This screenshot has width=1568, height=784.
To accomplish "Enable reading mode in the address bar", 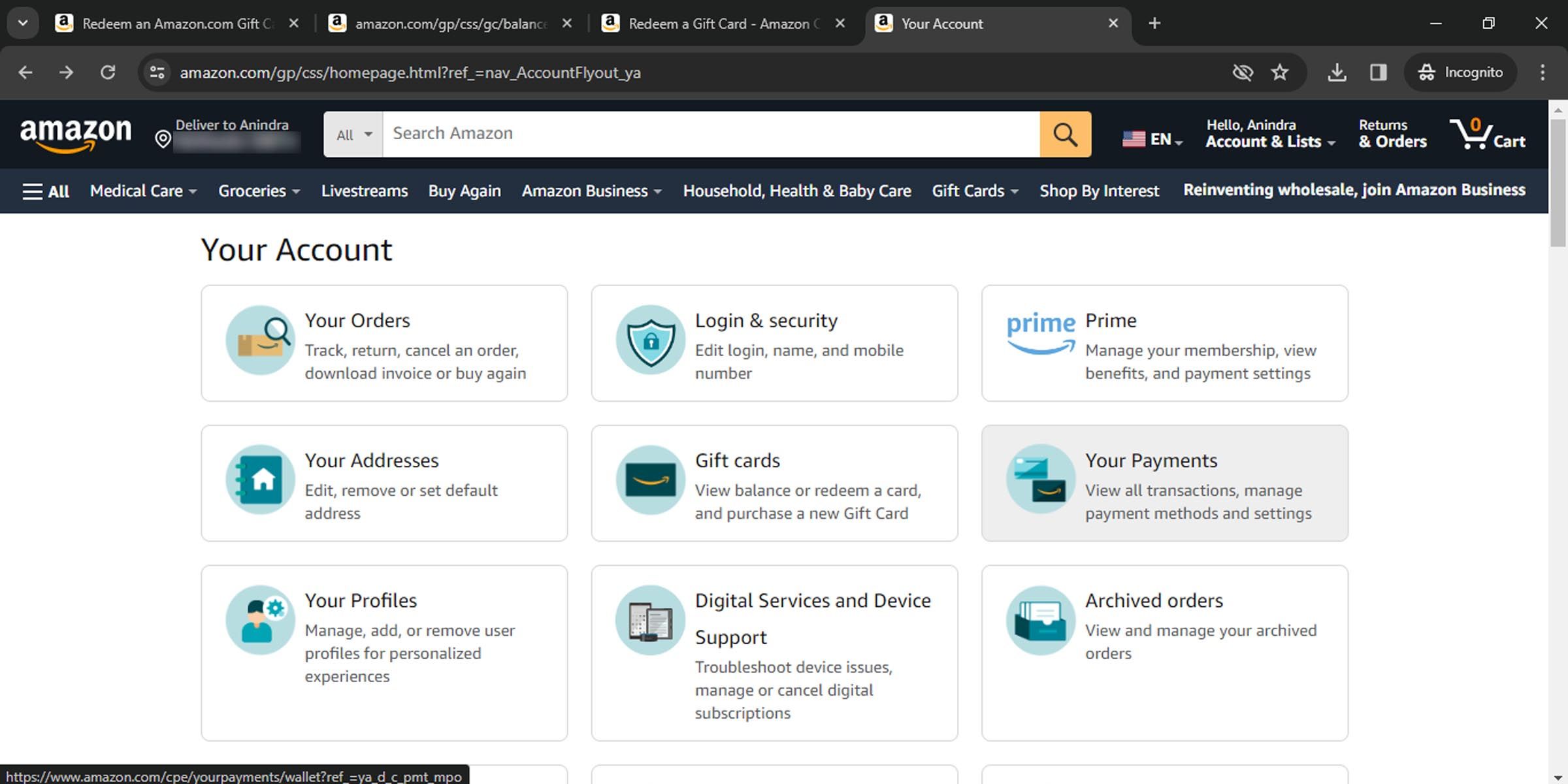I will (x=1377, y=72).
